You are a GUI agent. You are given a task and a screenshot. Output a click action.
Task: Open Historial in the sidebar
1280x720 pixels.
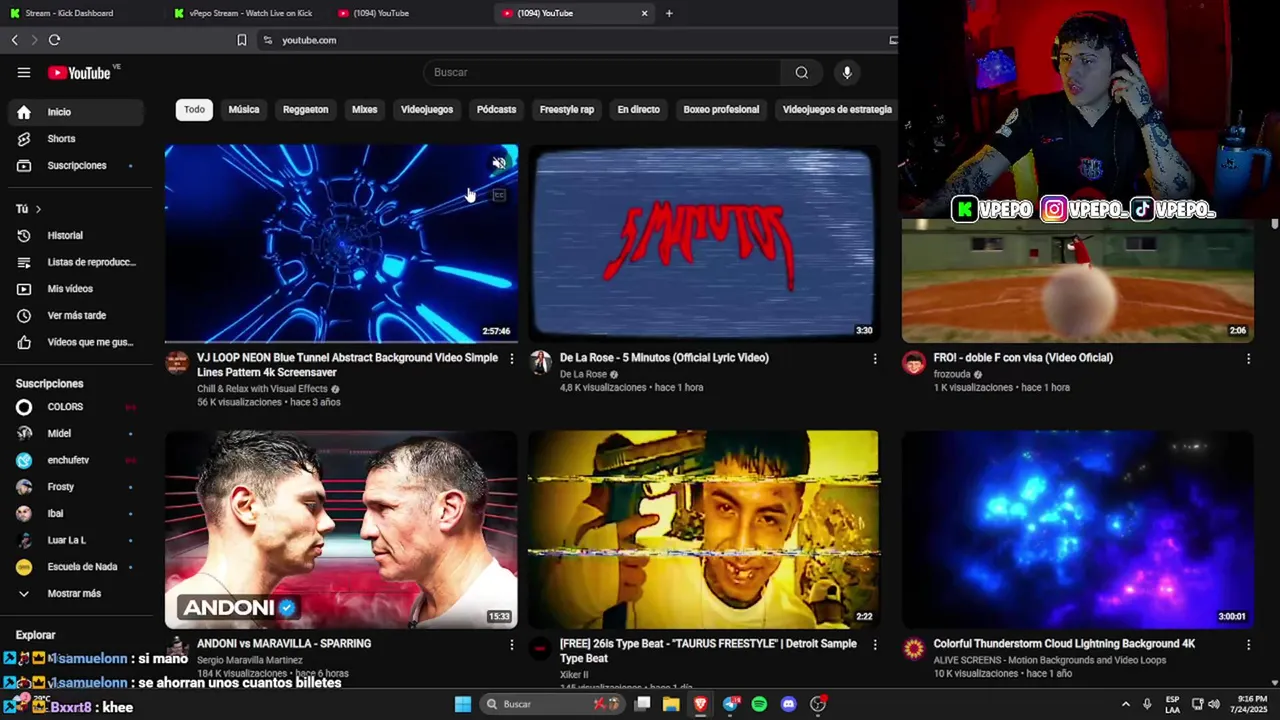75,235
